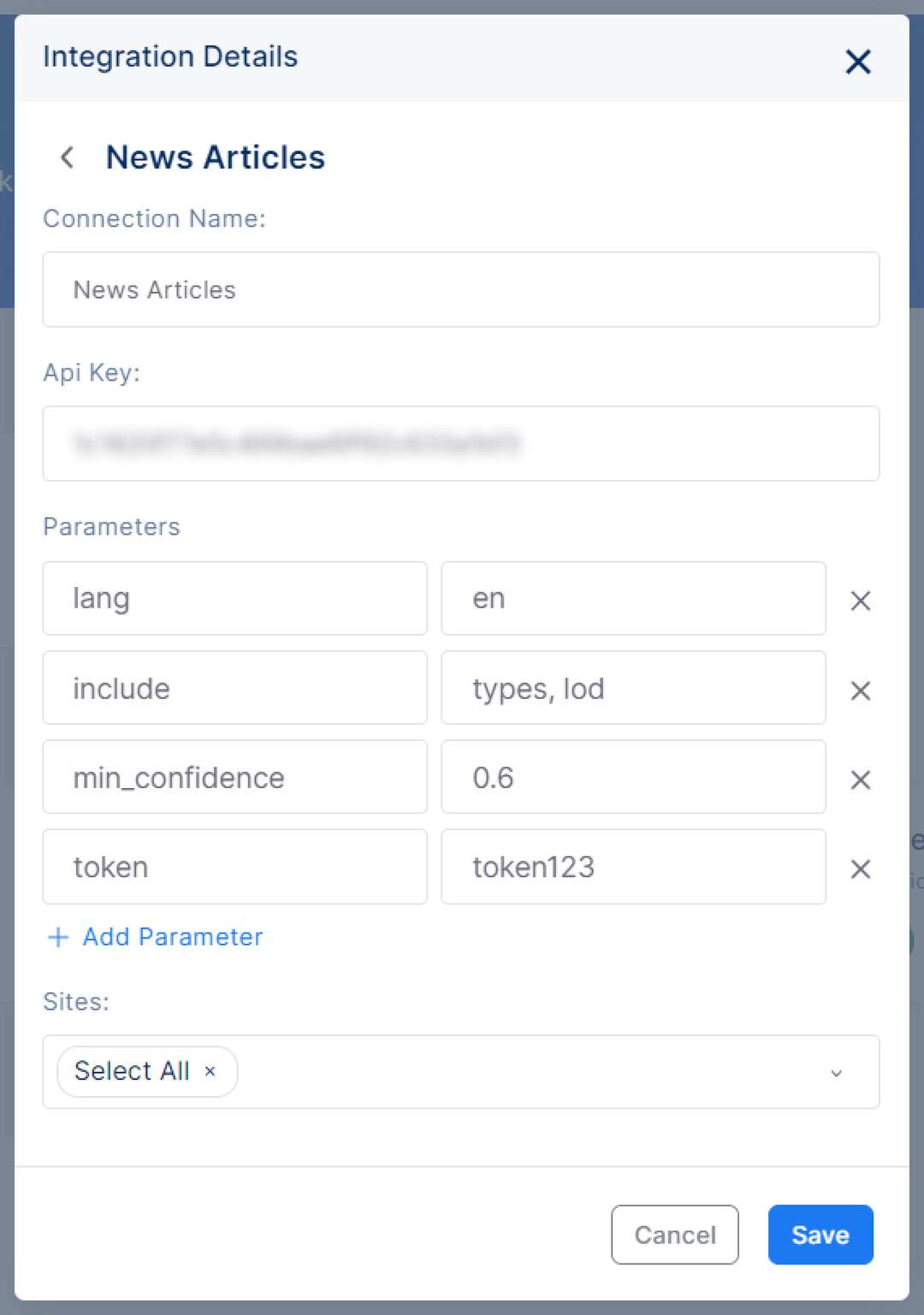The image size is (924, 1315).
Task: Save the integration settings
Action: 820,1235
